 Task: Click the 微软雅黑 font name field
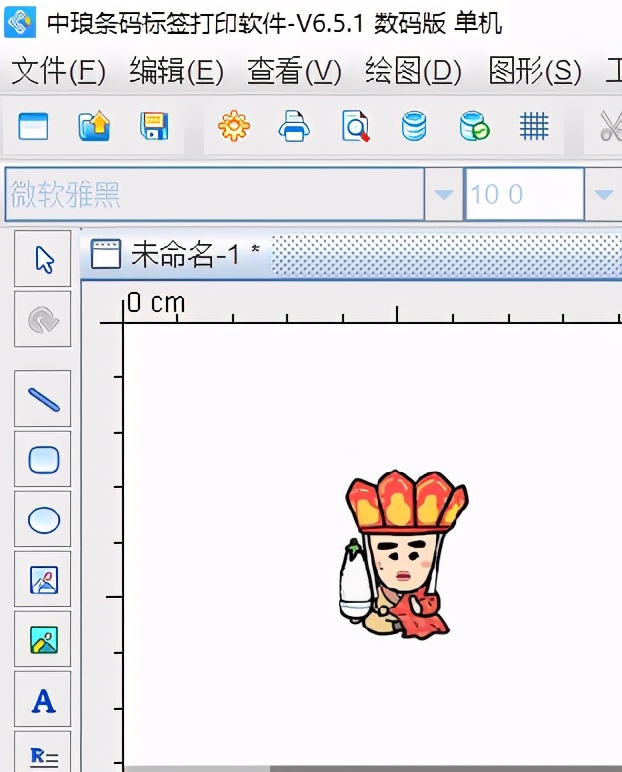point(214,194)
